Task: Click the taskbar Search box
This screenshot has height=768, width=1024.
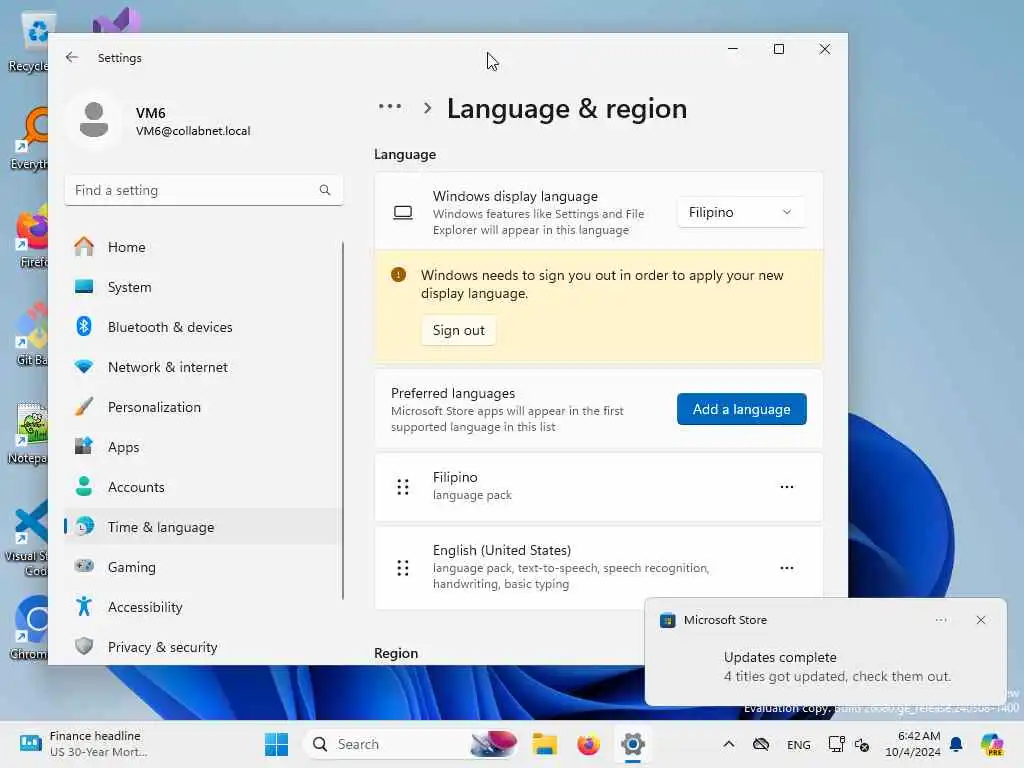Action: 411,744
